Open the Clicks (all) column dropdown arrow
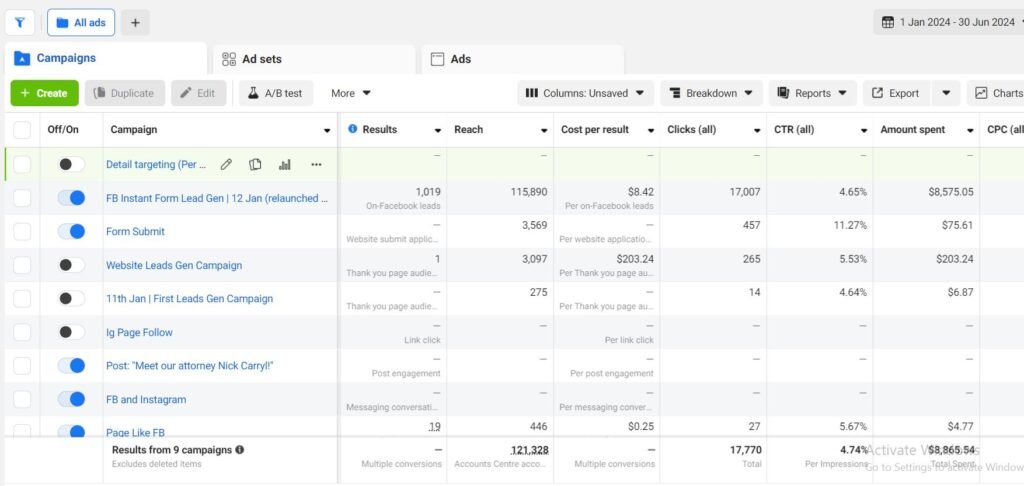This screenshot has width=1024, height=486. click(757, 131)
